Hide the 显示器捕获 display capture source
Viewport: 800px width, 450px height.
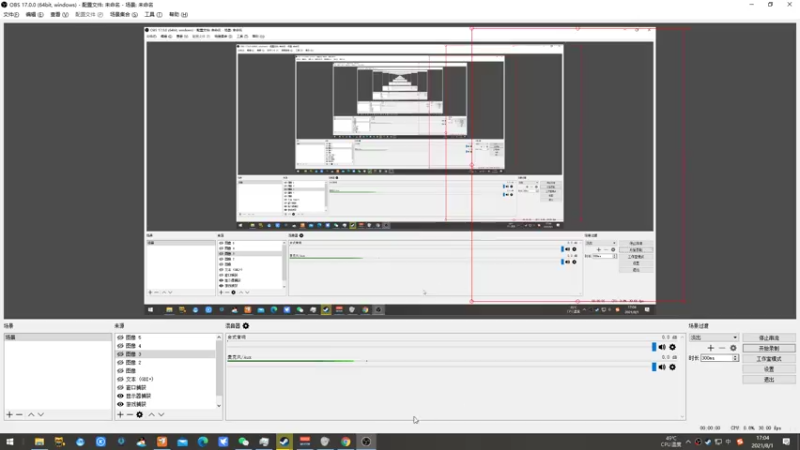120,396
